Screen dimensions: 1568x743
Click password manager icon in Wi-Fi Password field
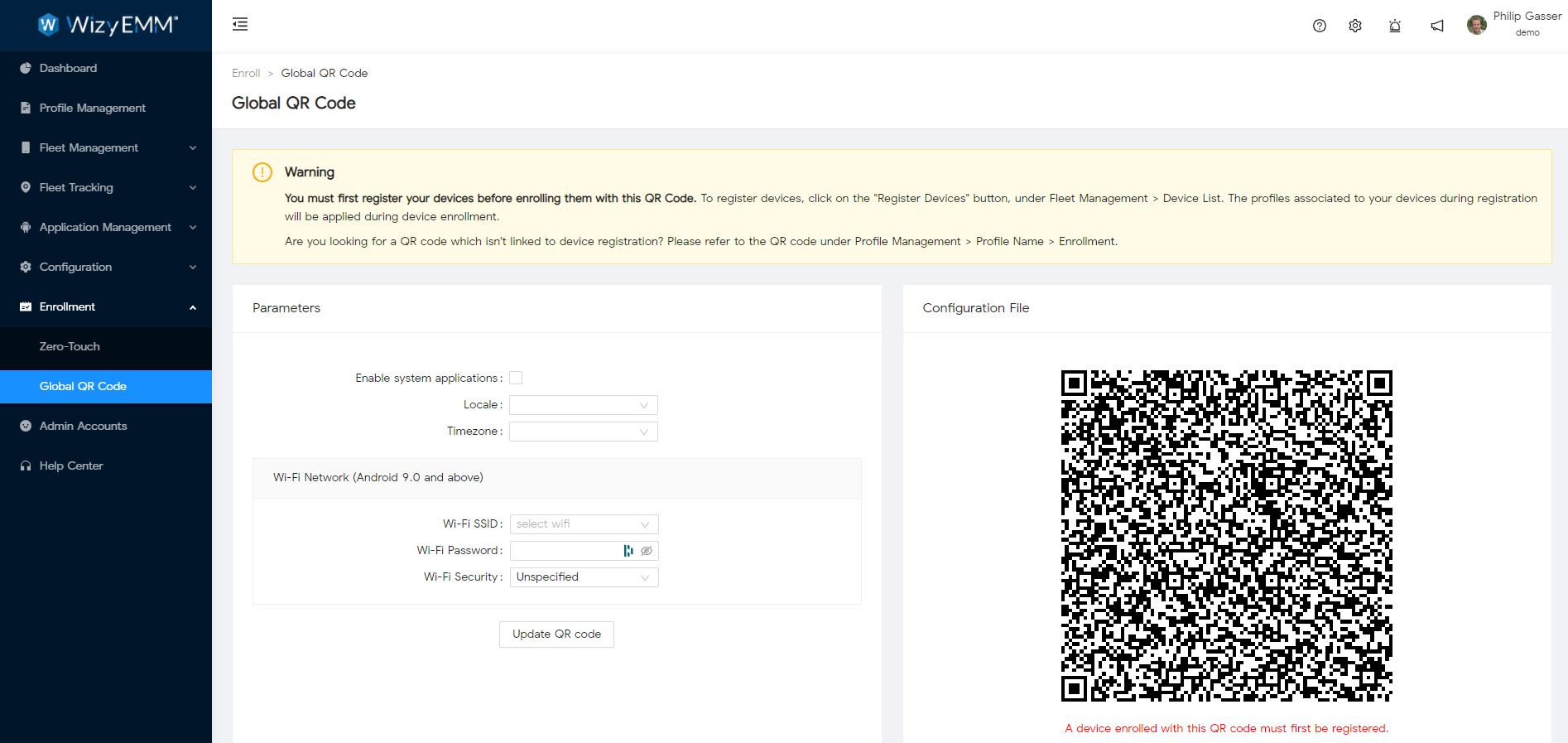pos(628,551)
